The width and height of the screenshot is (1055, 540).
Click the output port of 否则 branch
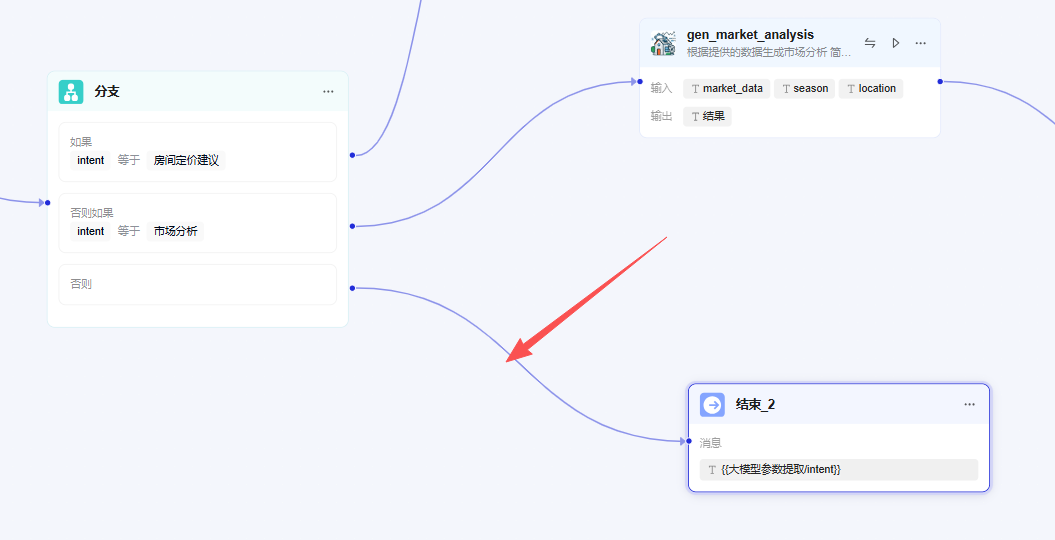(352, 288)
